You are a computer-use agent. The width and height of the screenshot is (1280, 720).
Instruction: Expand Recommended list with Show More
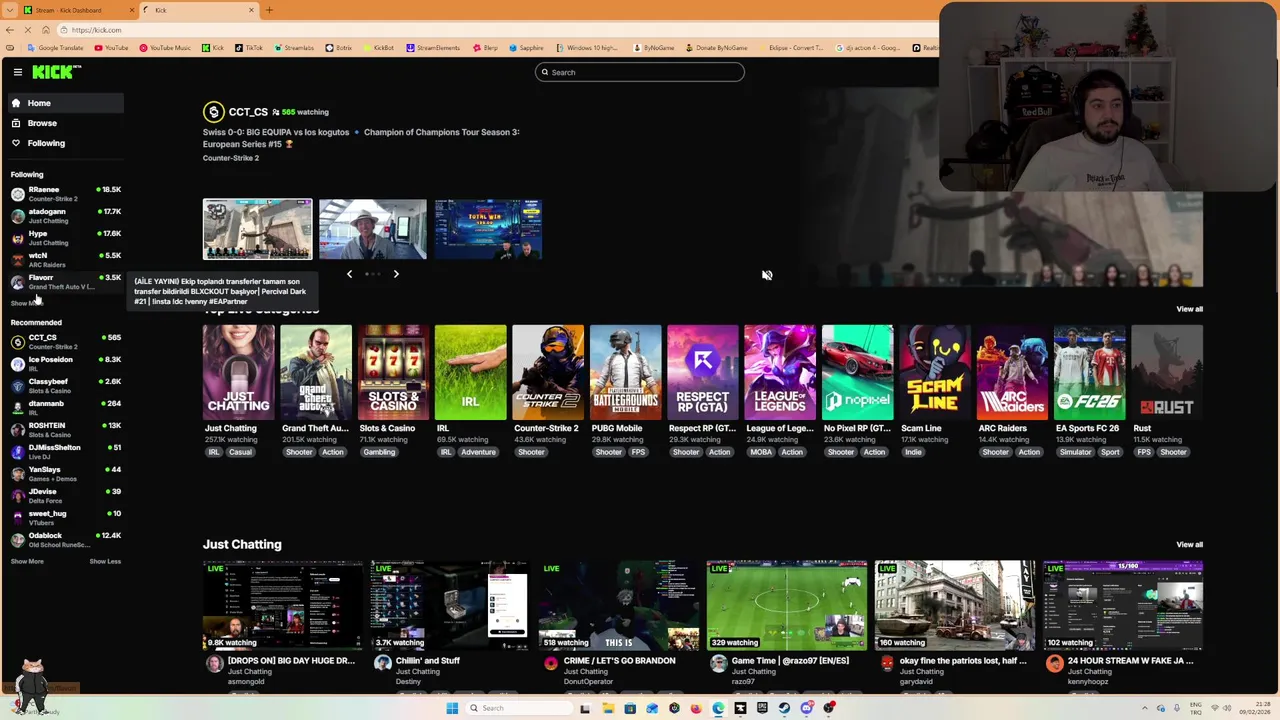coord(27,562)
